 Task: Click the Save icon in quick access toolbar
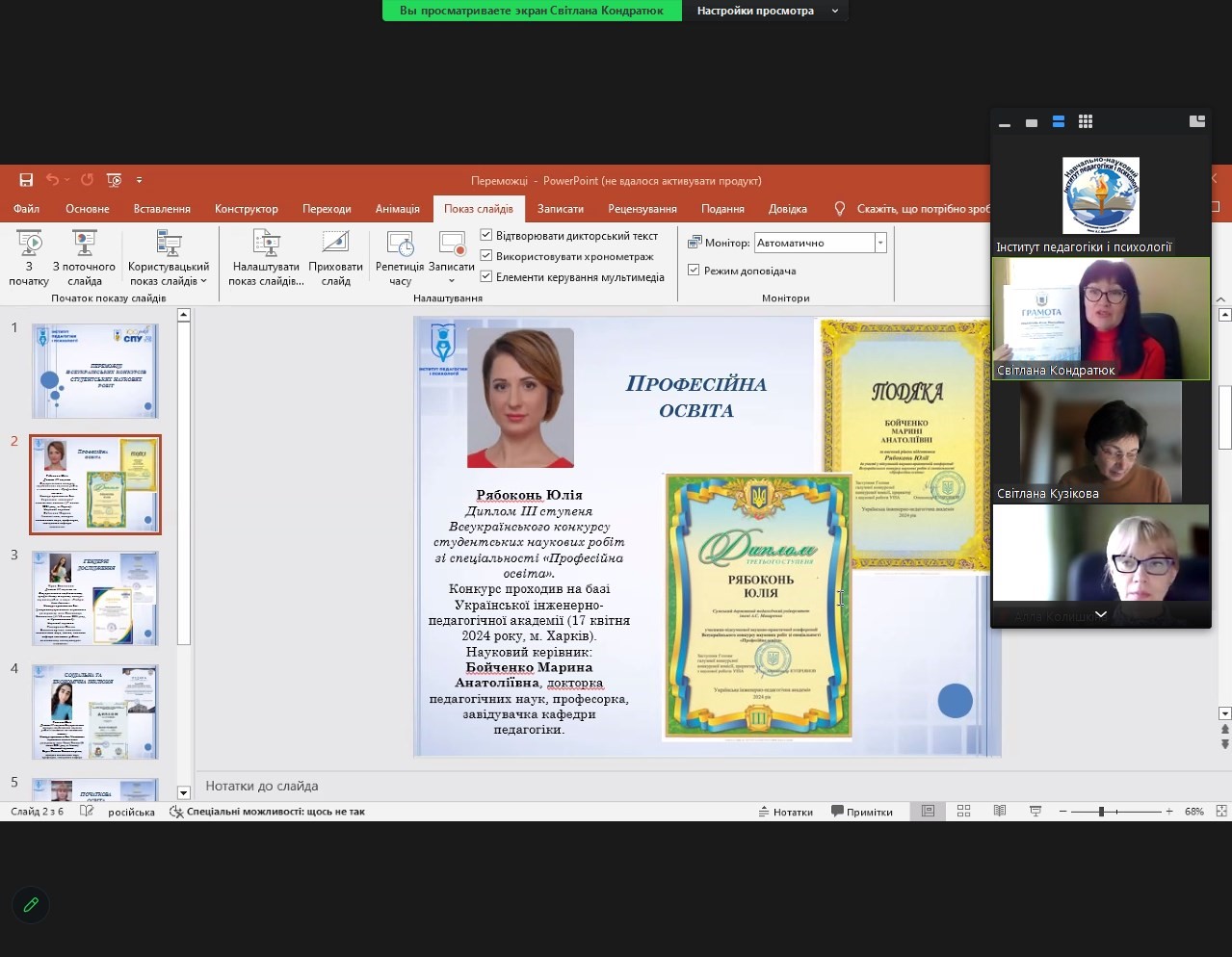(26, 180)
